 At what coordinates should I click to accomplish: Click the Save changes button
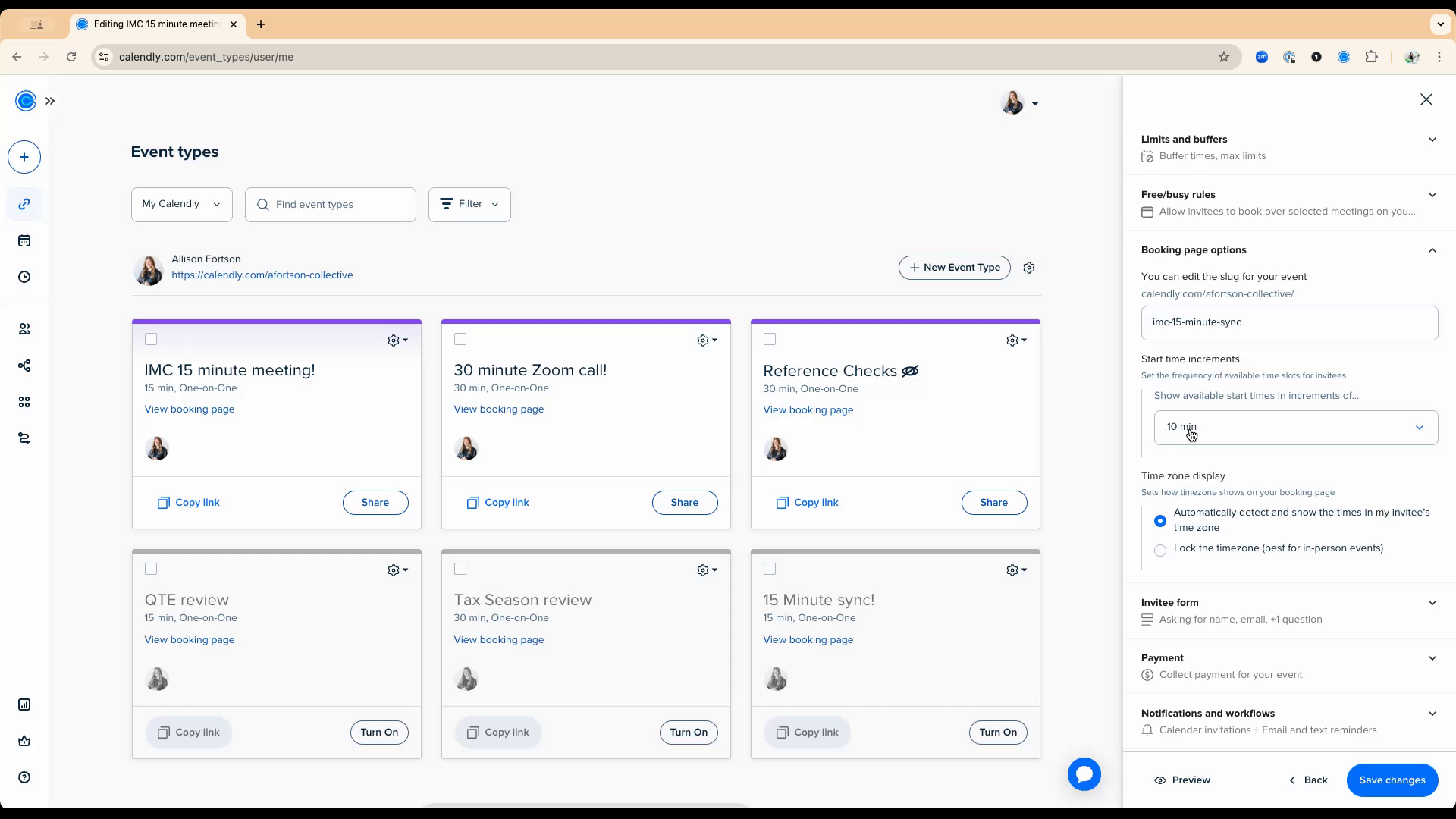1392,780
